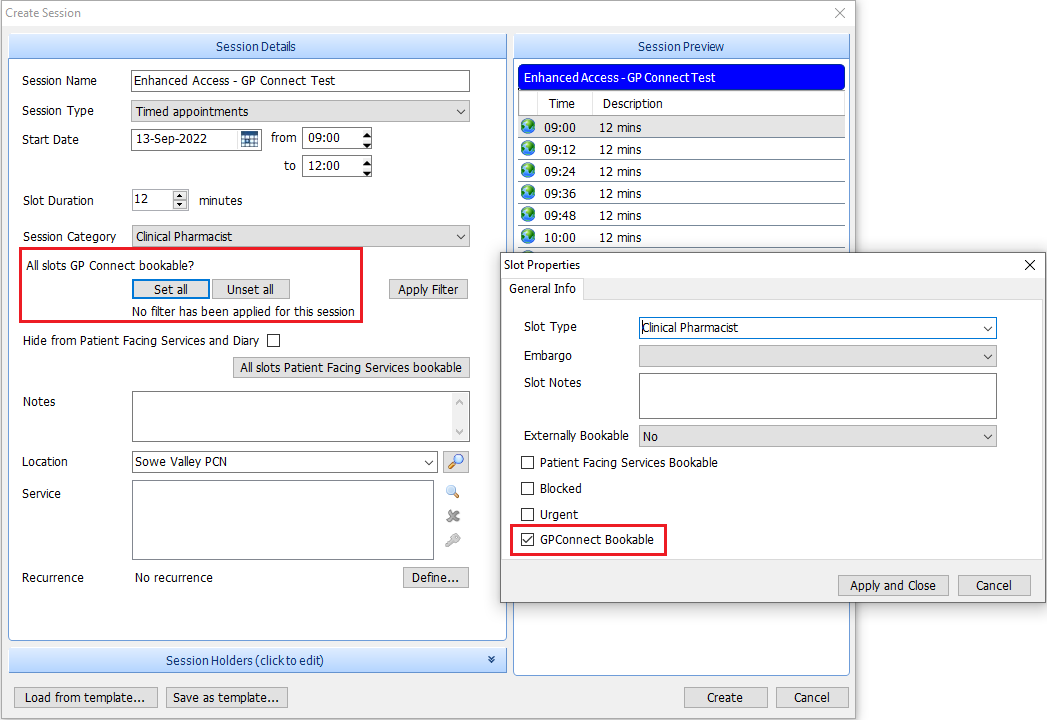Switch to the General Info tab
1047x720 pixels.
tap(542, 289)
